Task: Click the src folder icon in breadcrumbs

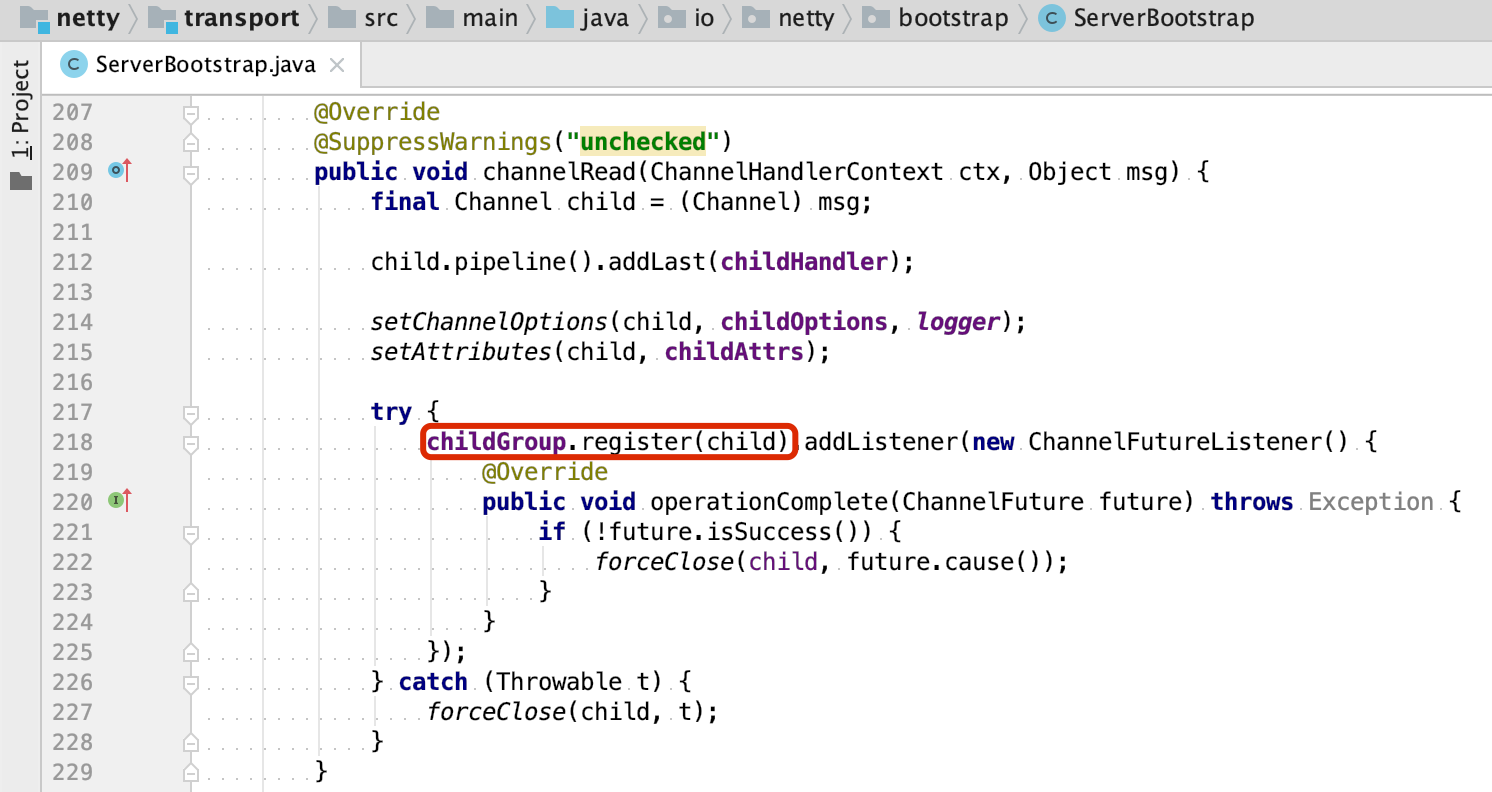Action: coord(344,17)
